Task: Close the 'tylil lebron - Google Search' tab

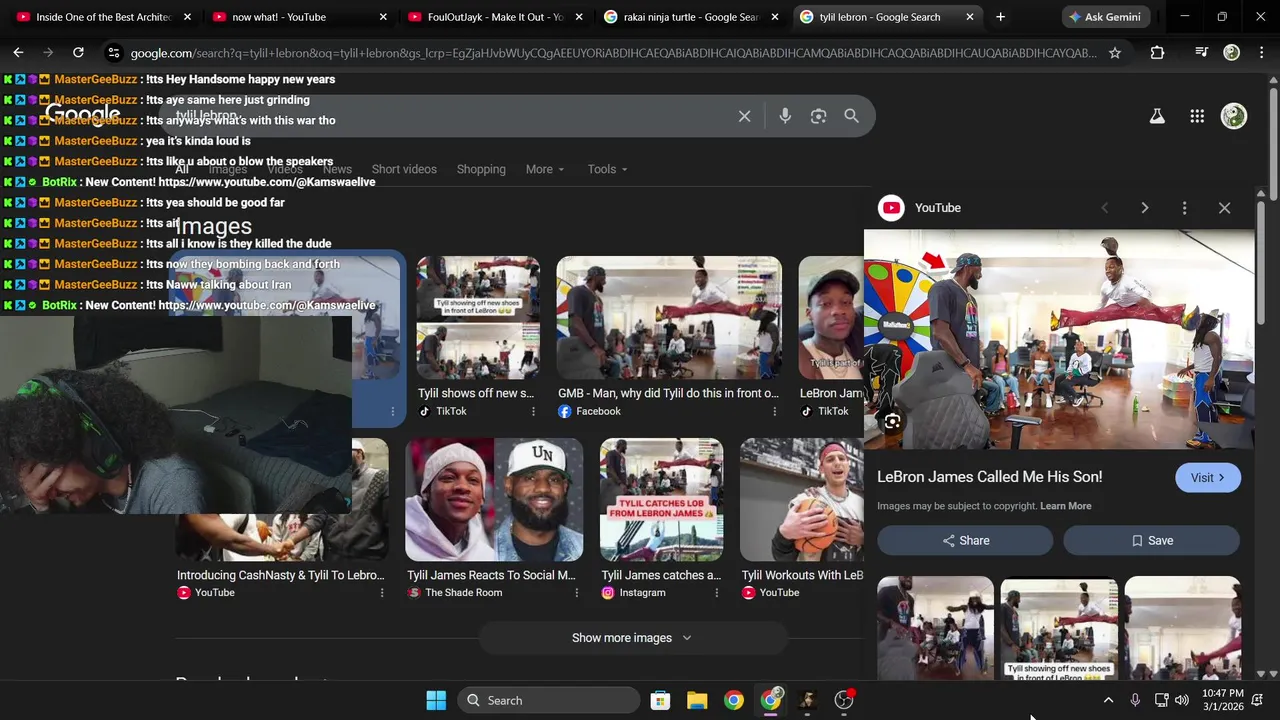Action: (x=969, y=17)
